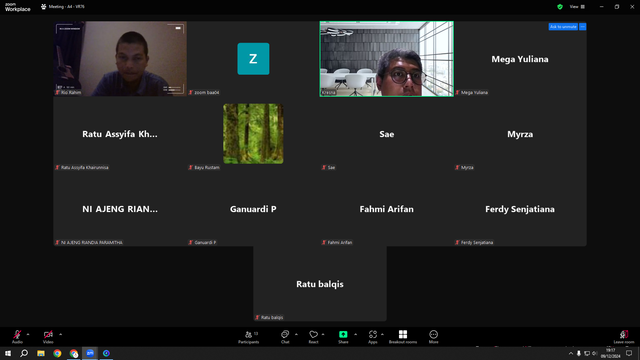Select Rio Rahim's video tile
640x360 pixels.
[120, 59]
